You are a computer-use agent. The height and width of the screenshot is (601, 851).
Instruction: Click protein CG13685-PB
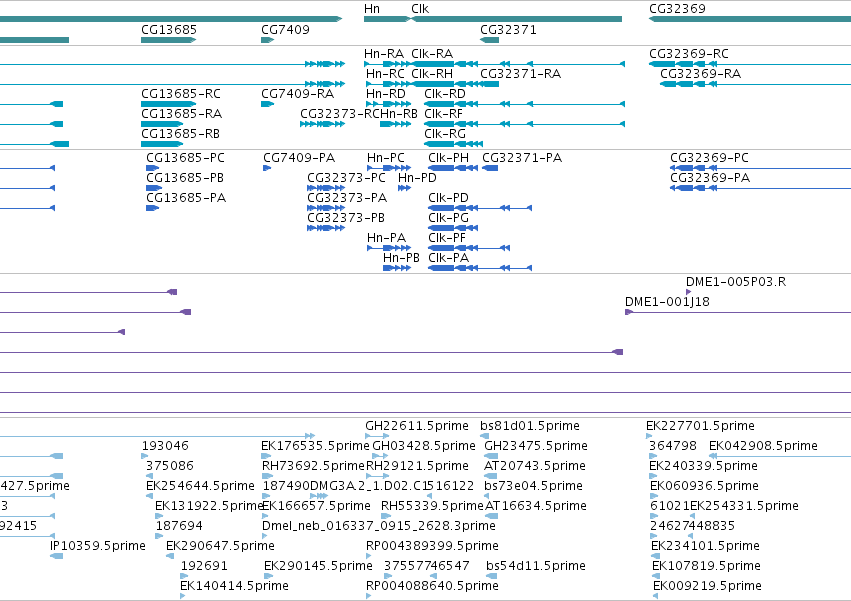point(185,178)
